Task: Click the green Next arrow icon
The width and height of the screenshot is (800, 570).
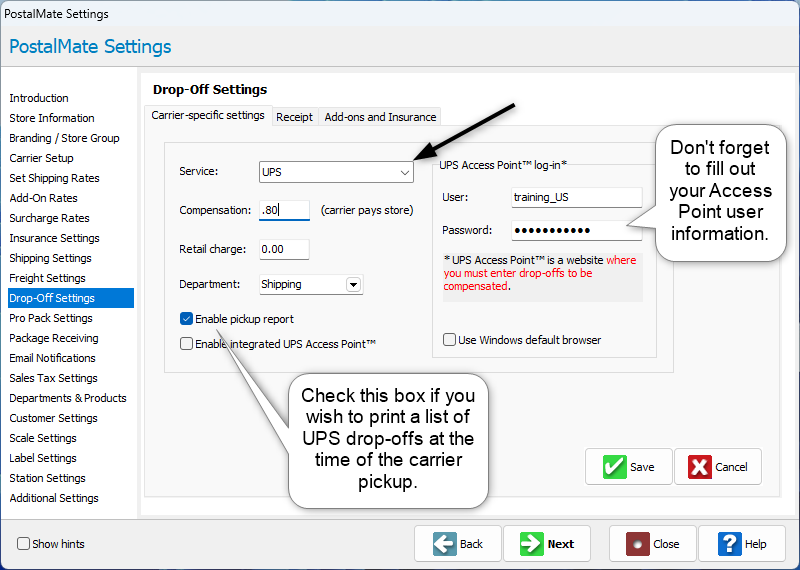Action: coord(532,544)
